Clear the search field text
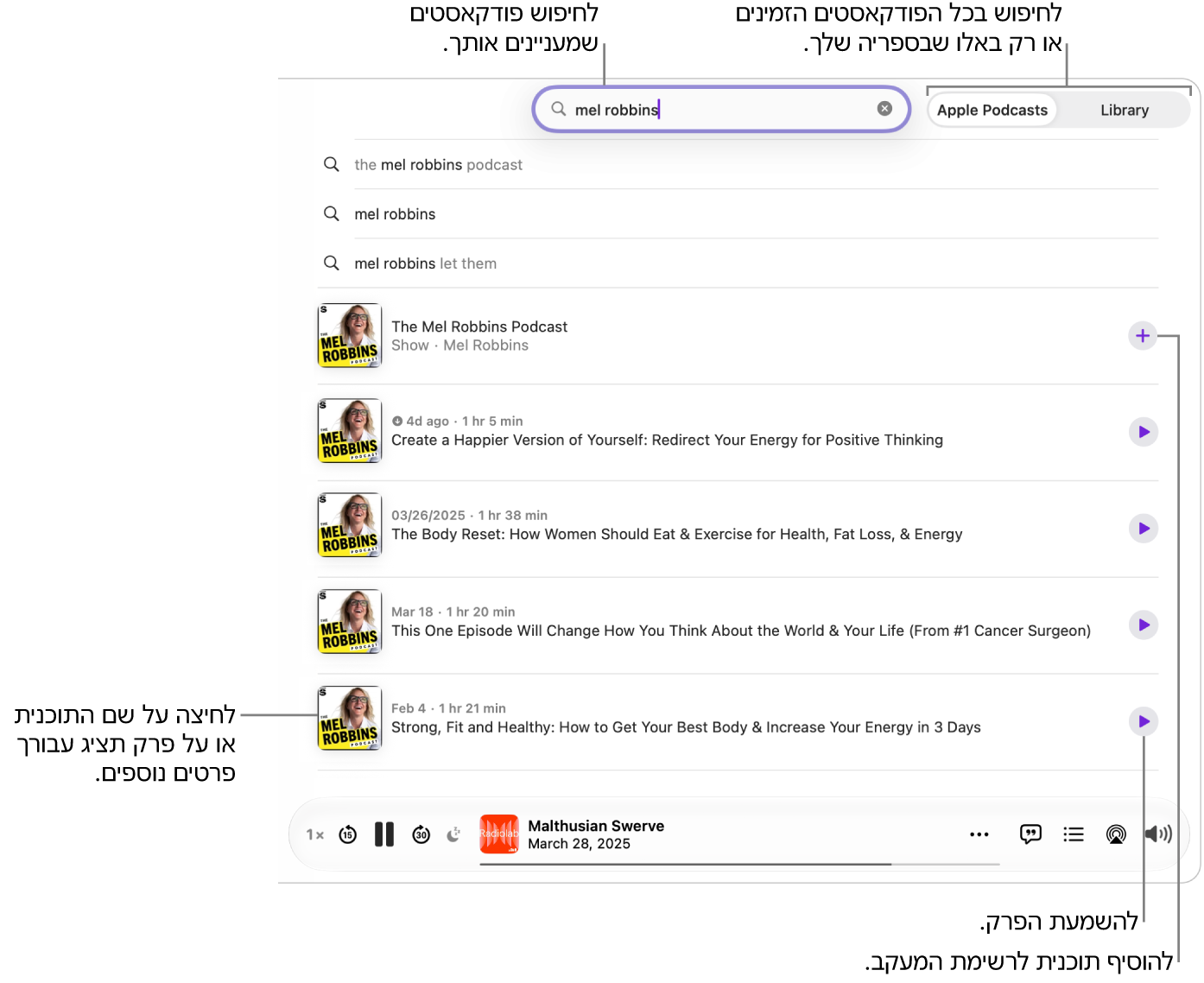The image size is (1204, 983). pyautogui.click(x=884, y=109)
